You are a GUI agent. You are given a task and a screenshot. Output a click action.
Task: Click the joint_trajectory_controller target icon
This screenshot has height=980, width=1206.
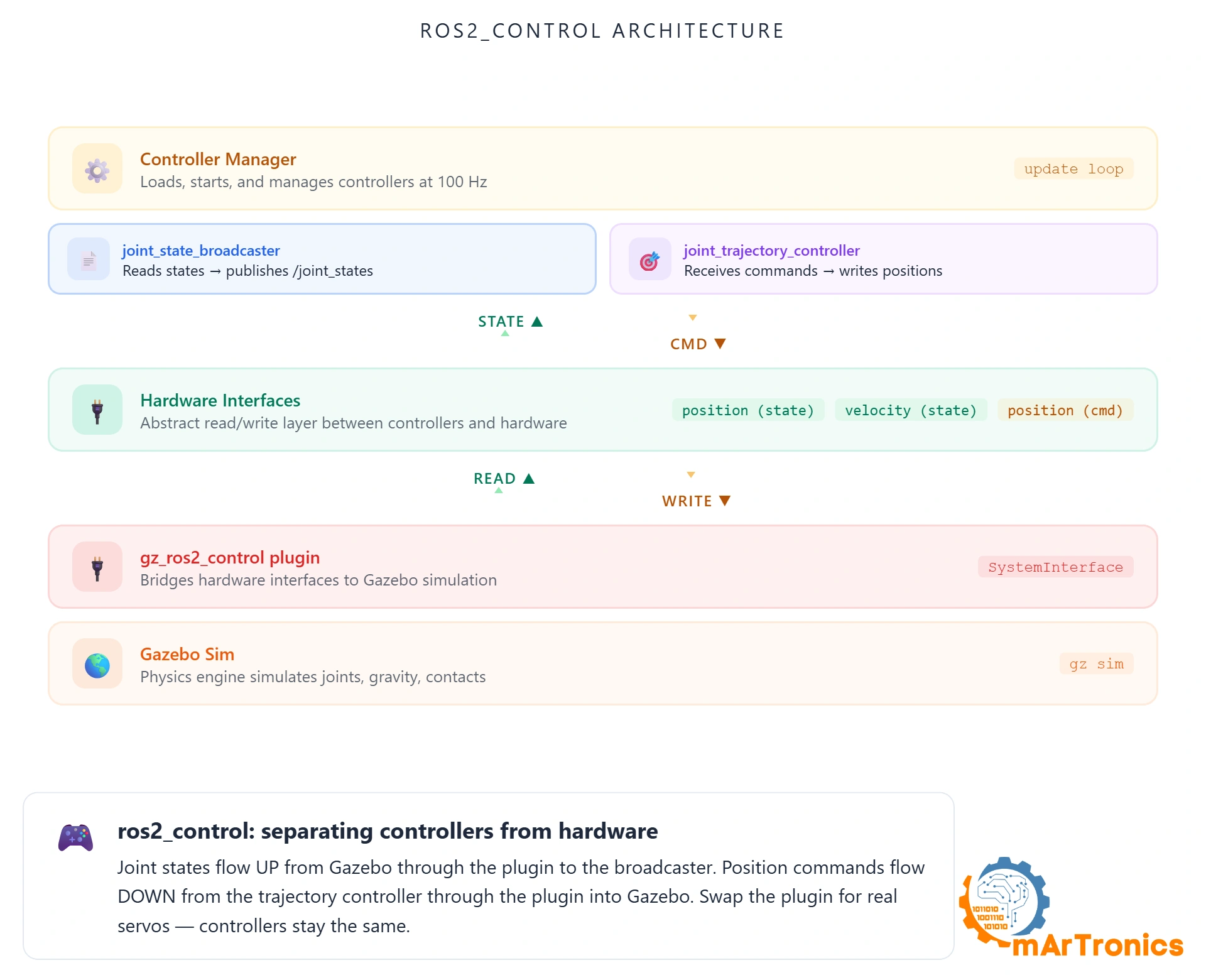650,259
